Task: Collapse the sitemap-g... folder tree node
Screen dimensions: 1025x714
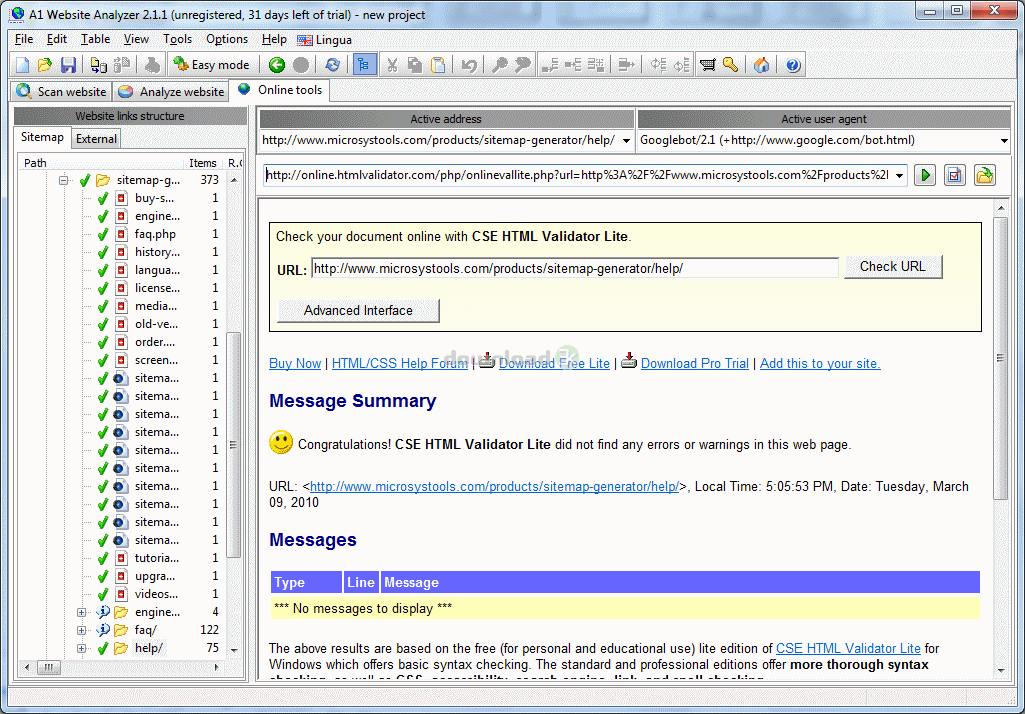Action: (x=65, y=181)
